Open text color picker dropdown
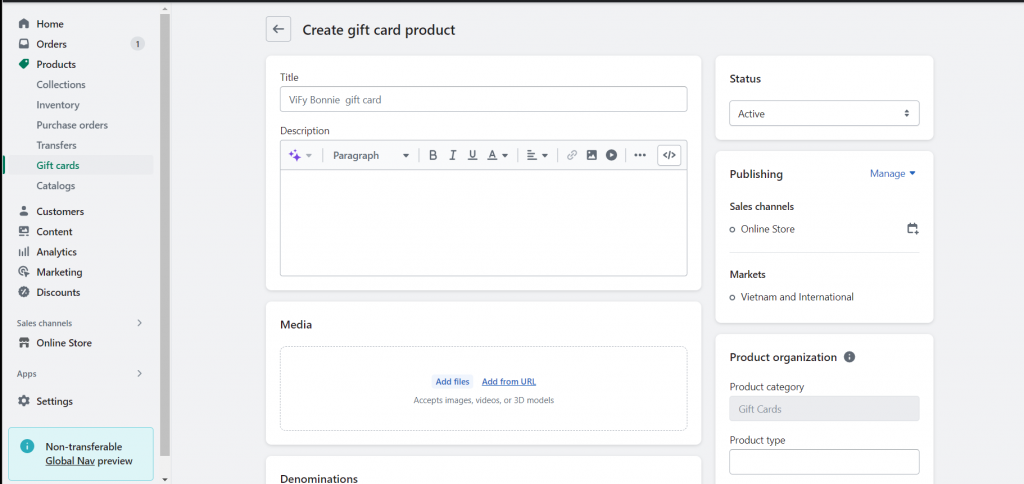This screenshot has width=1024, height=484. coord(498,155)
